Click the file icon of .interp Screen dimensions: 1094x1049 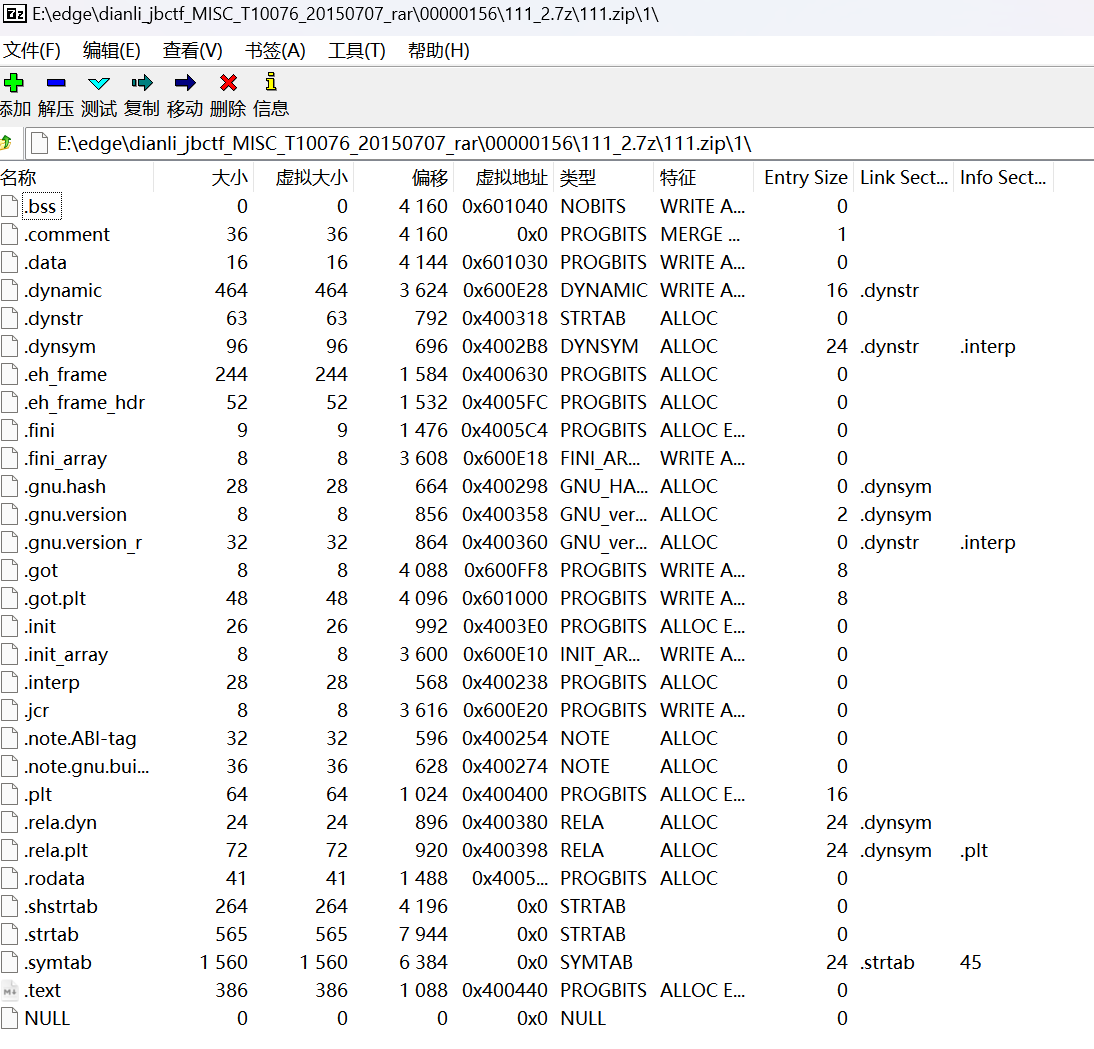10,682
